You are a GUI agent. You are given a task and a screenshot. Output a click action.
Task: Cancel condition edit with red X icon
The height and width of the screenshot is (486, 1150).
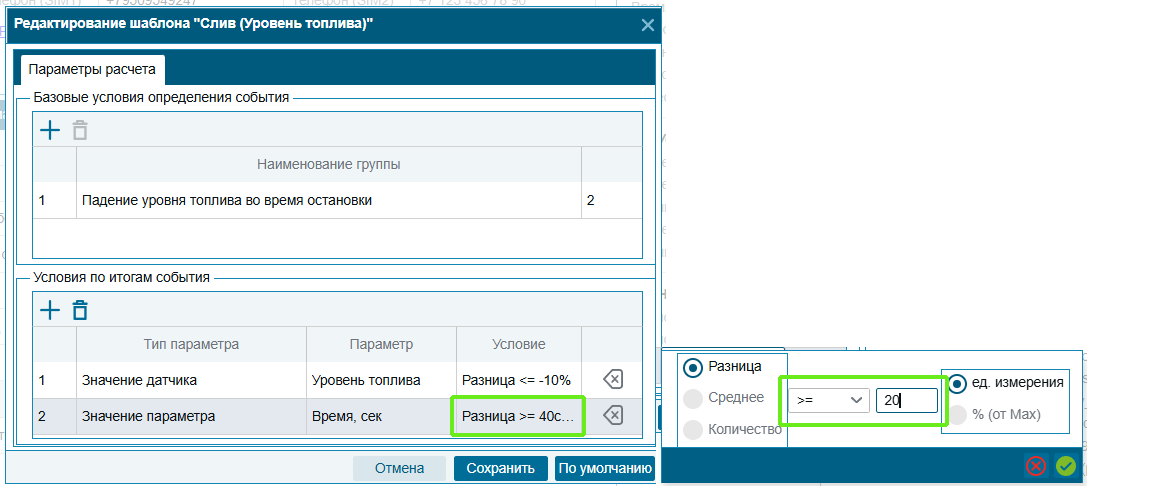click(x=1036, y=466)
